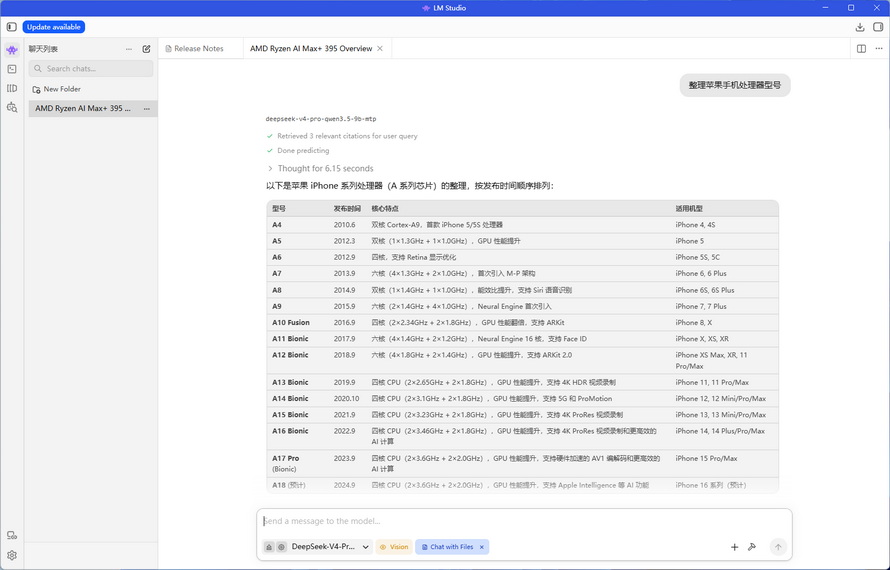Click the Search chats field
The width and height of the screenshot is (890, 570).
point(91,69)
